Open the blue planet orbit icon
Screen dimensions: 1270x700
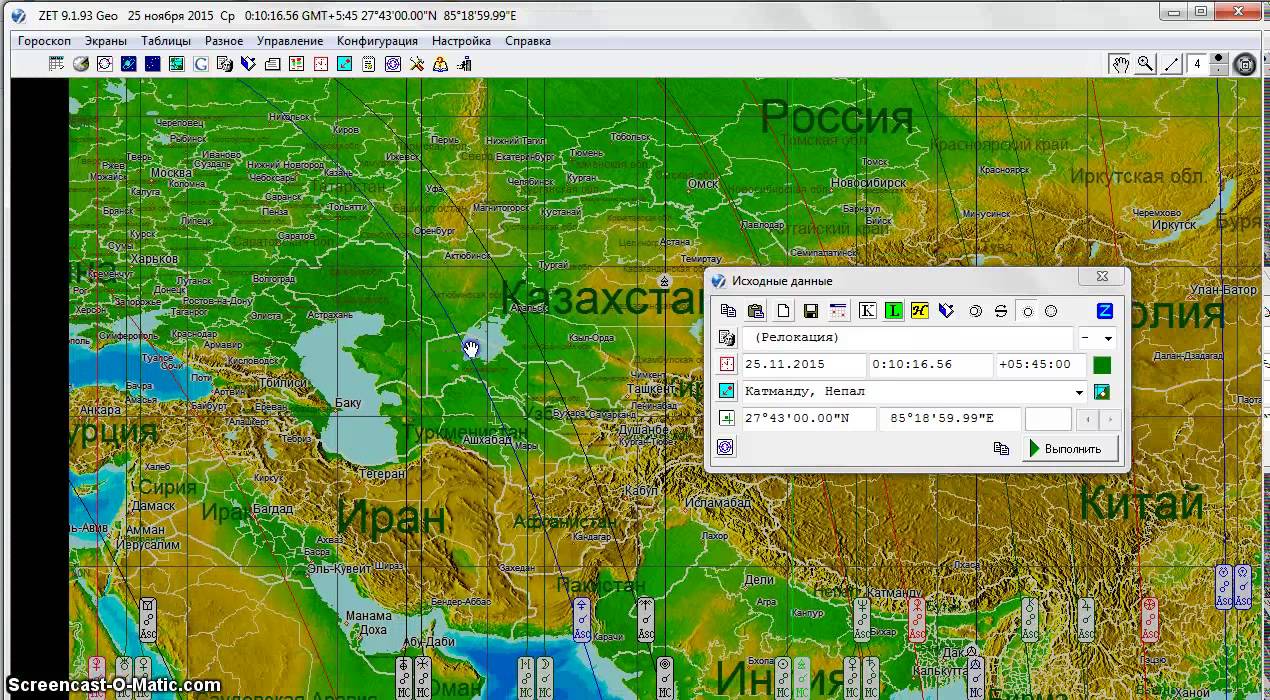click(129, 64)
